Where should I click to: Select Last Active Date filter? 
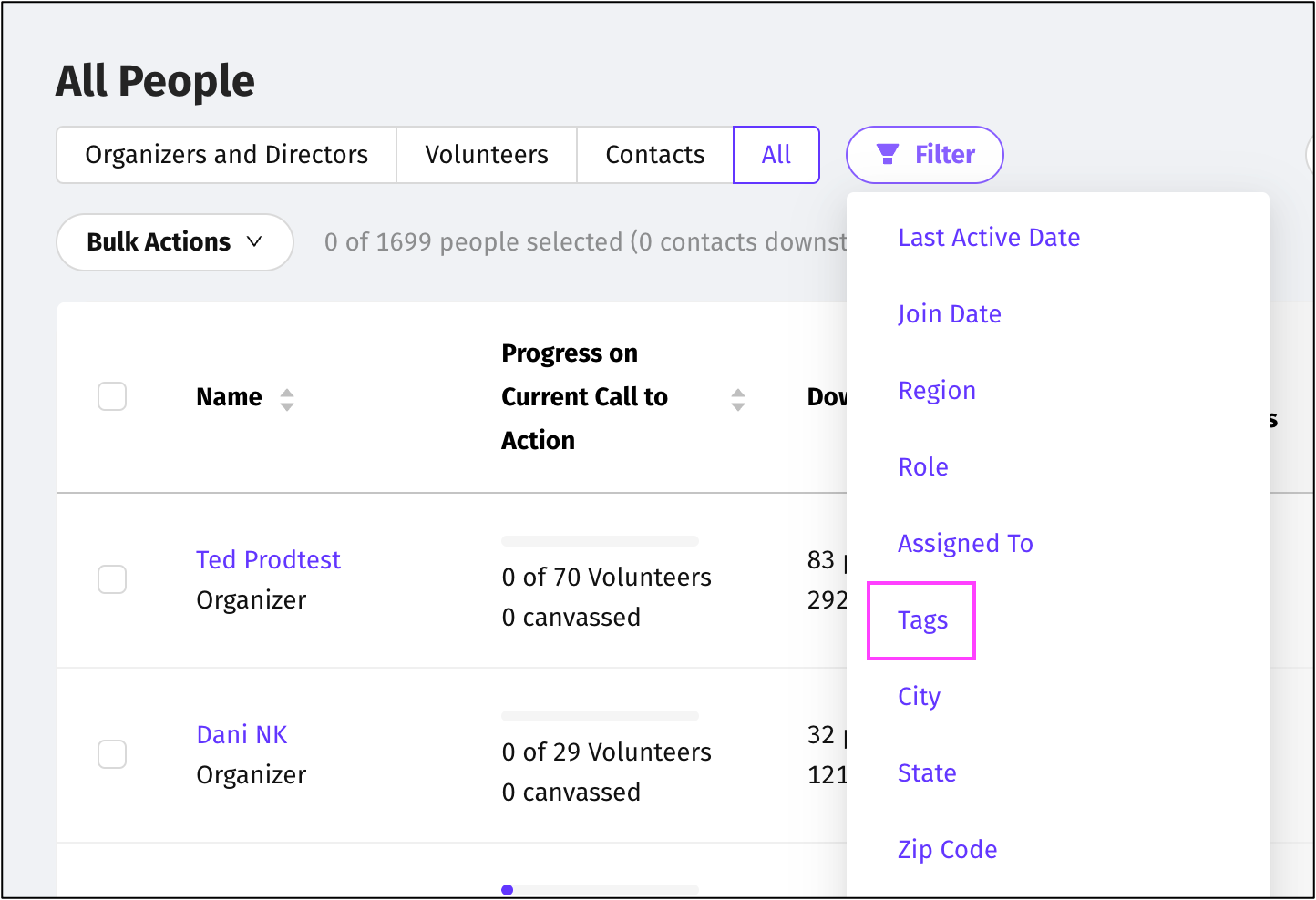point(989,238)
